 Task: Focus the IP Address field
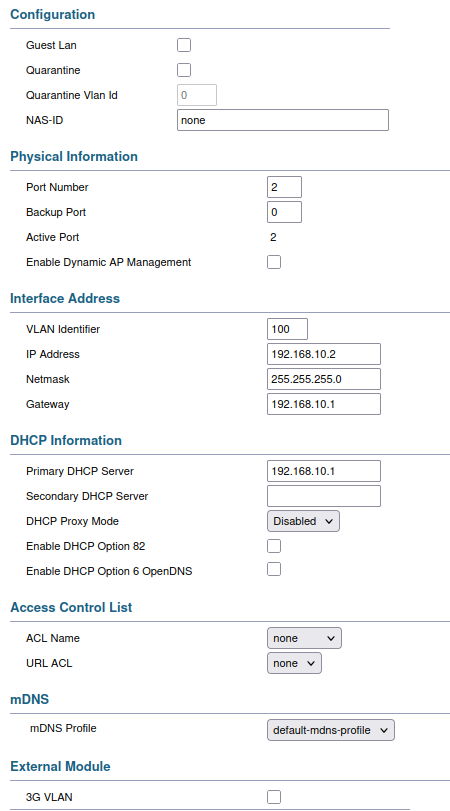[x=324, y=354]
